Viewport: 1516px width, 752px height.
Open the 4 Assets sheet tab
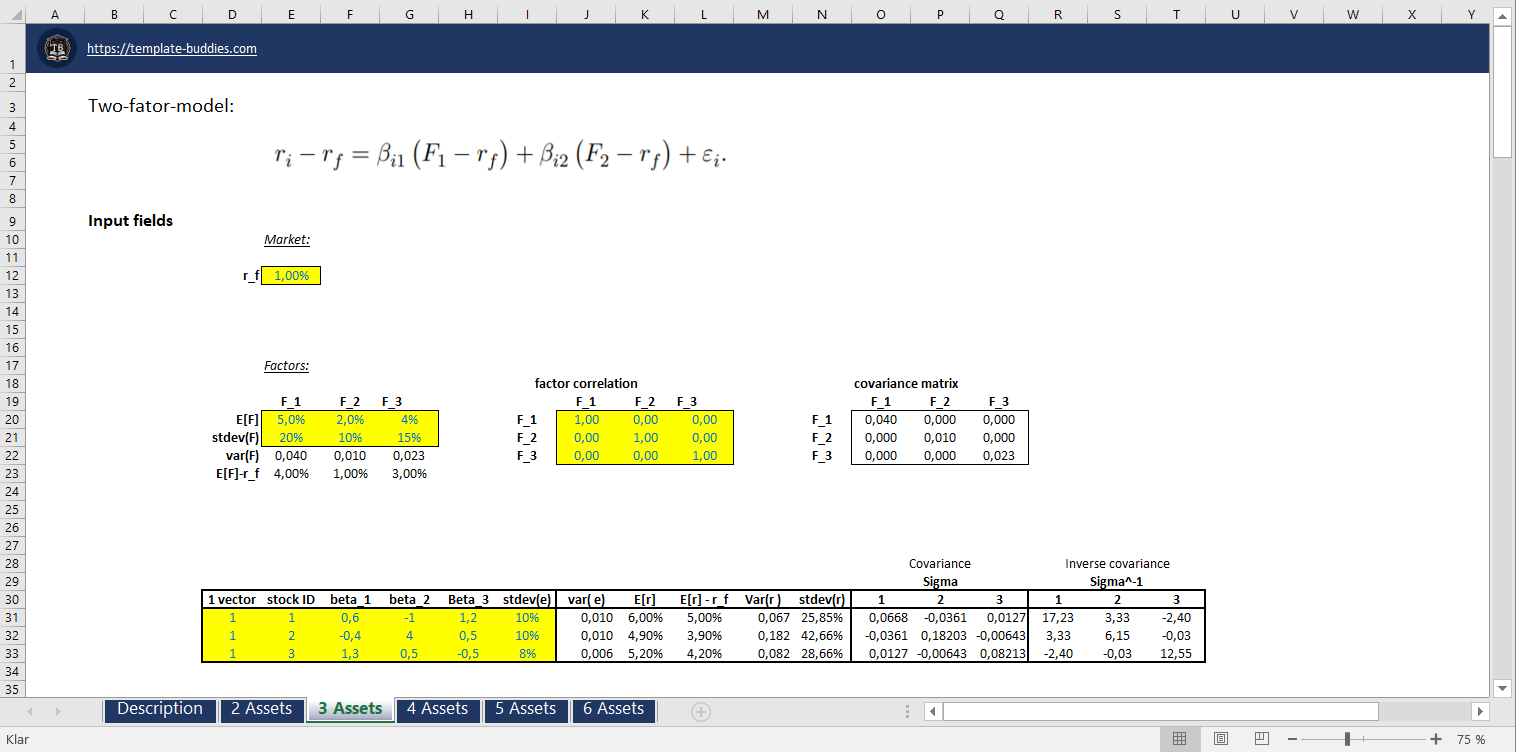click(437, 709)
